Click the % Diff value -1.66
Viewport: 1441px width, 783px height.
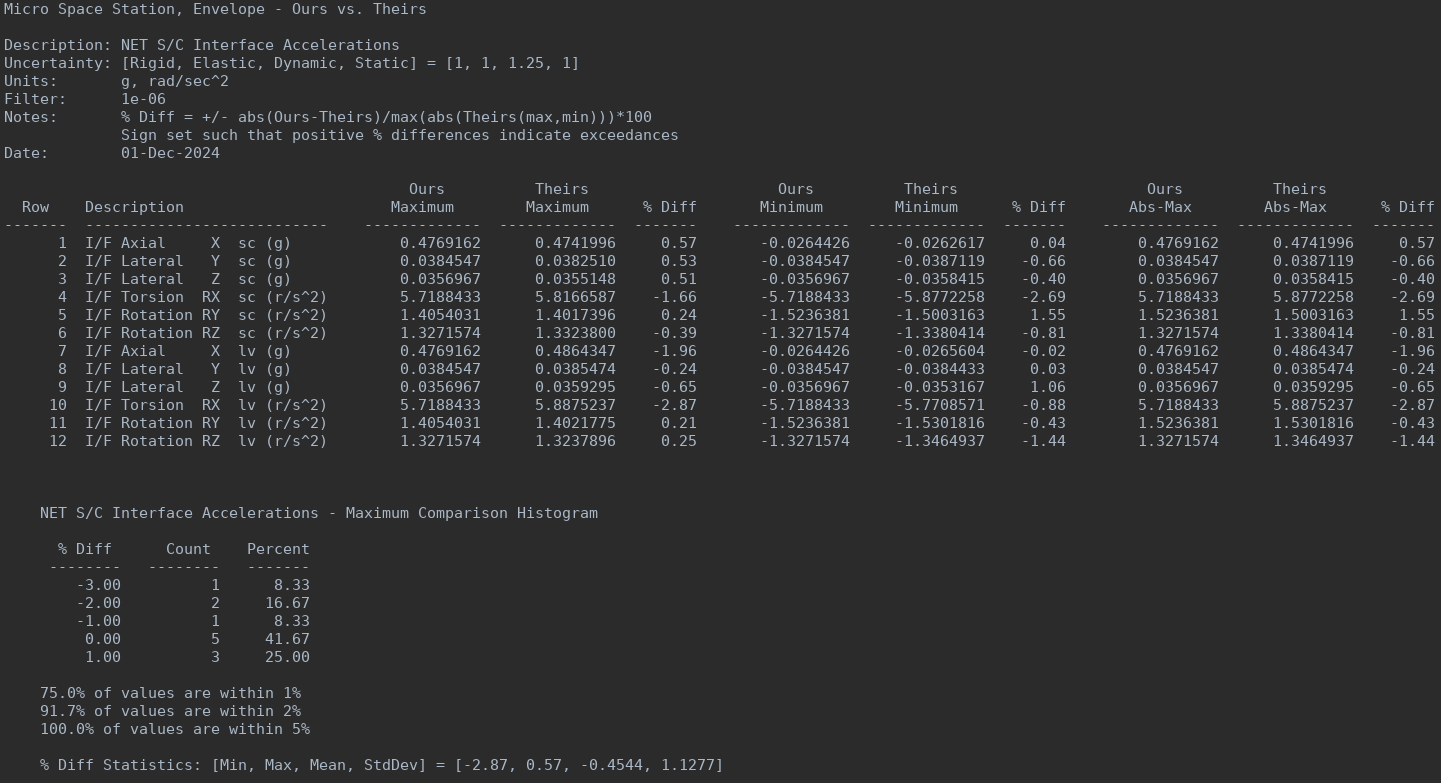click(x=674, y=297)
